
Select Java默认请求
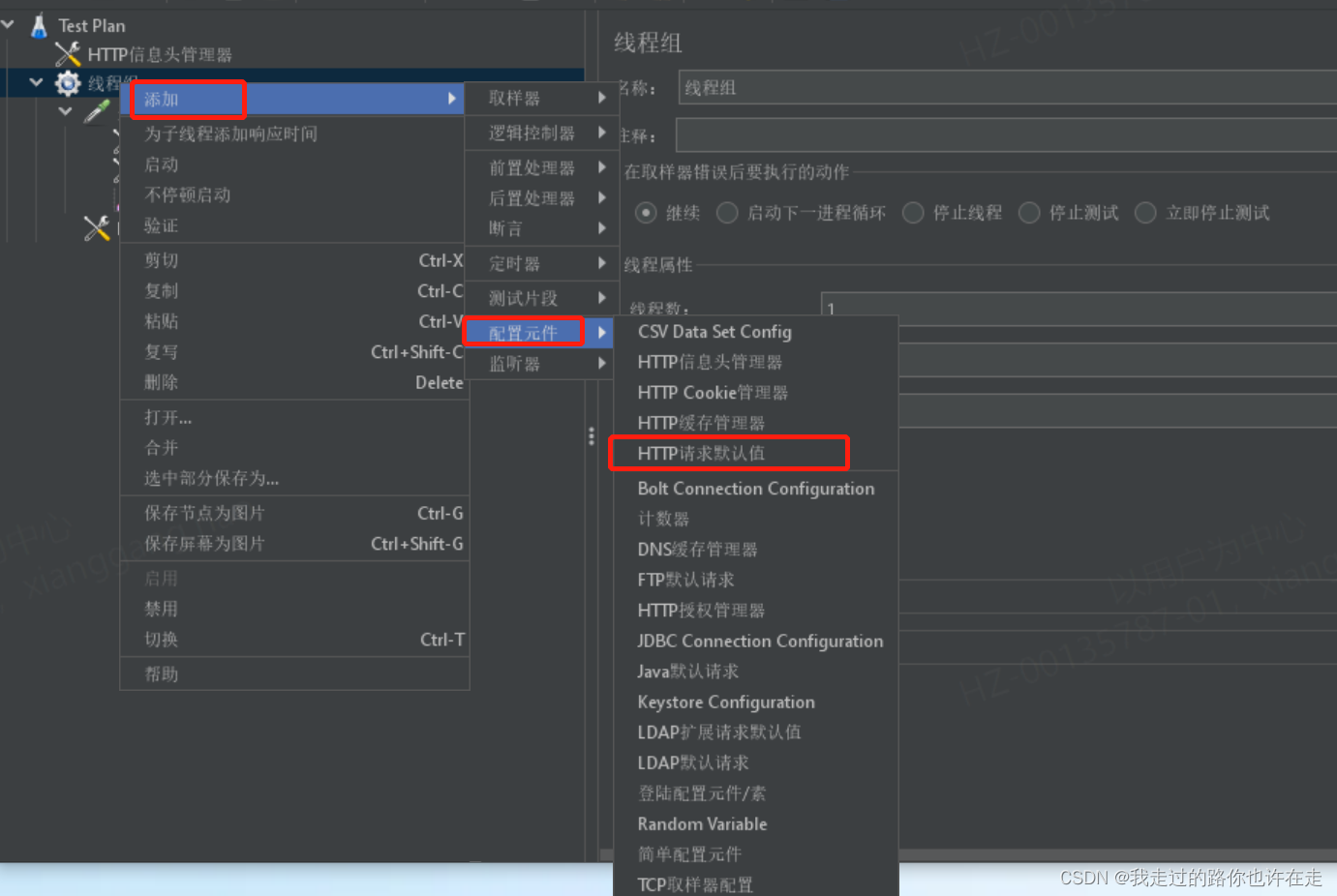(x=756, y=672)
